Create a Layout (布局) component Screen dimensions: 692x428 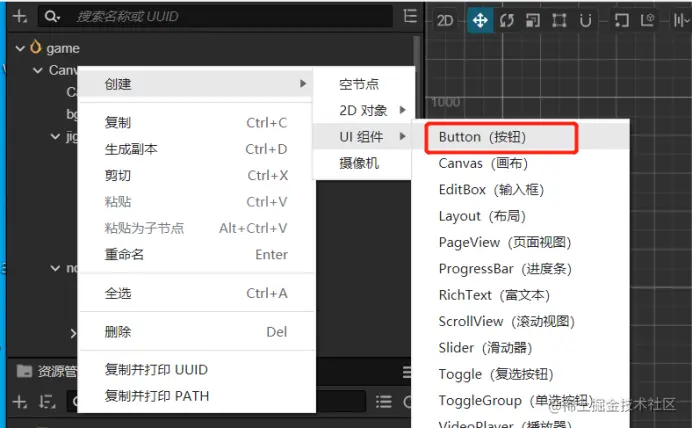(520, 216)
